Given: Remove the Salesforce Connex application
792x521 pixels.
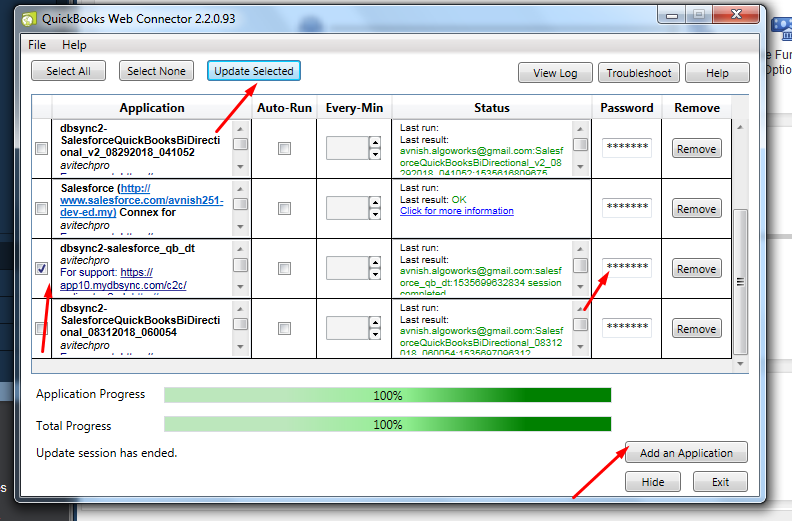Looking at the screenshot, I should [697, 209].
